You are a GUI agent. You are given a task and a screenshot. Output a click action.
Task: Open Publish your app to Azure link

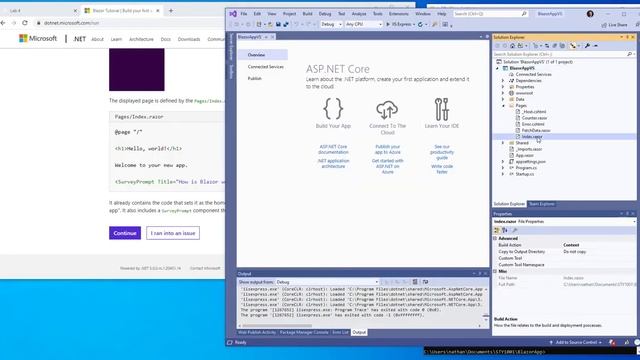click(387, 149)
